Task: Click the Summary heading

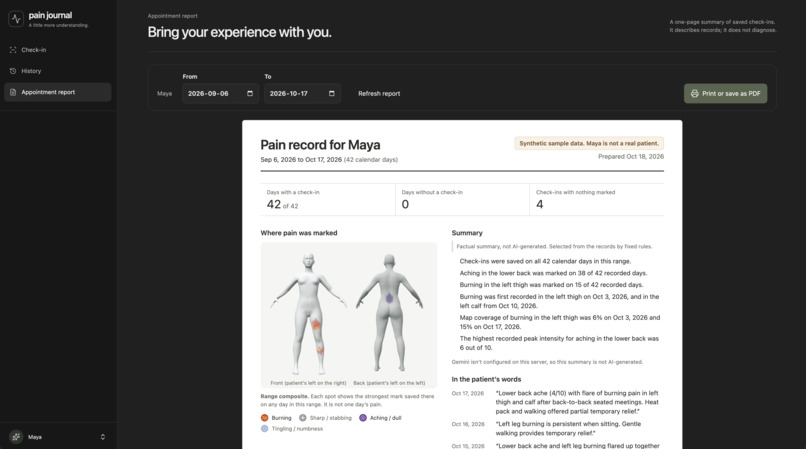Action: tap(467, 233)
